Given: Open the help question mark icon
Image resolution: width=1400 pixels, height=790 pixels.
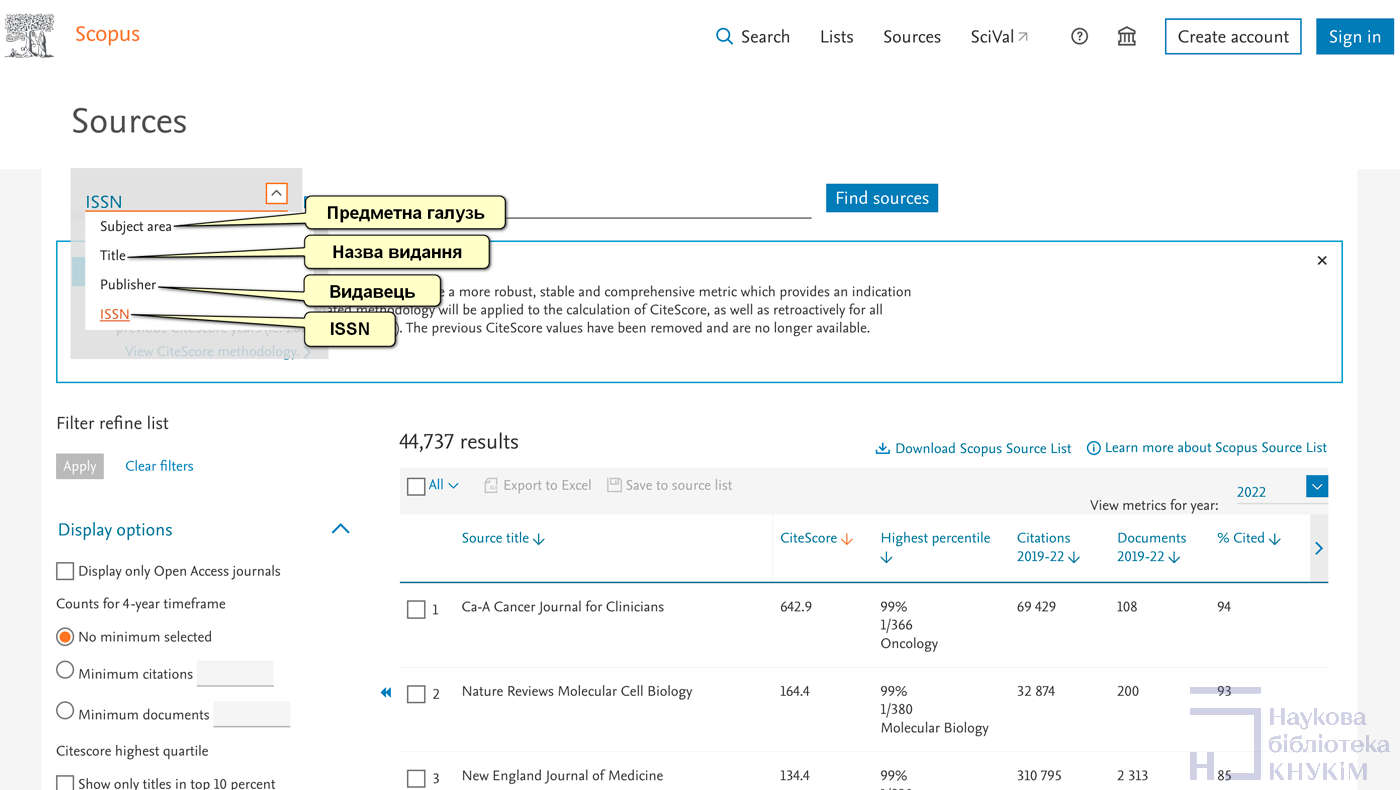Looking at the screenshot, I should tap(1079, 37).
